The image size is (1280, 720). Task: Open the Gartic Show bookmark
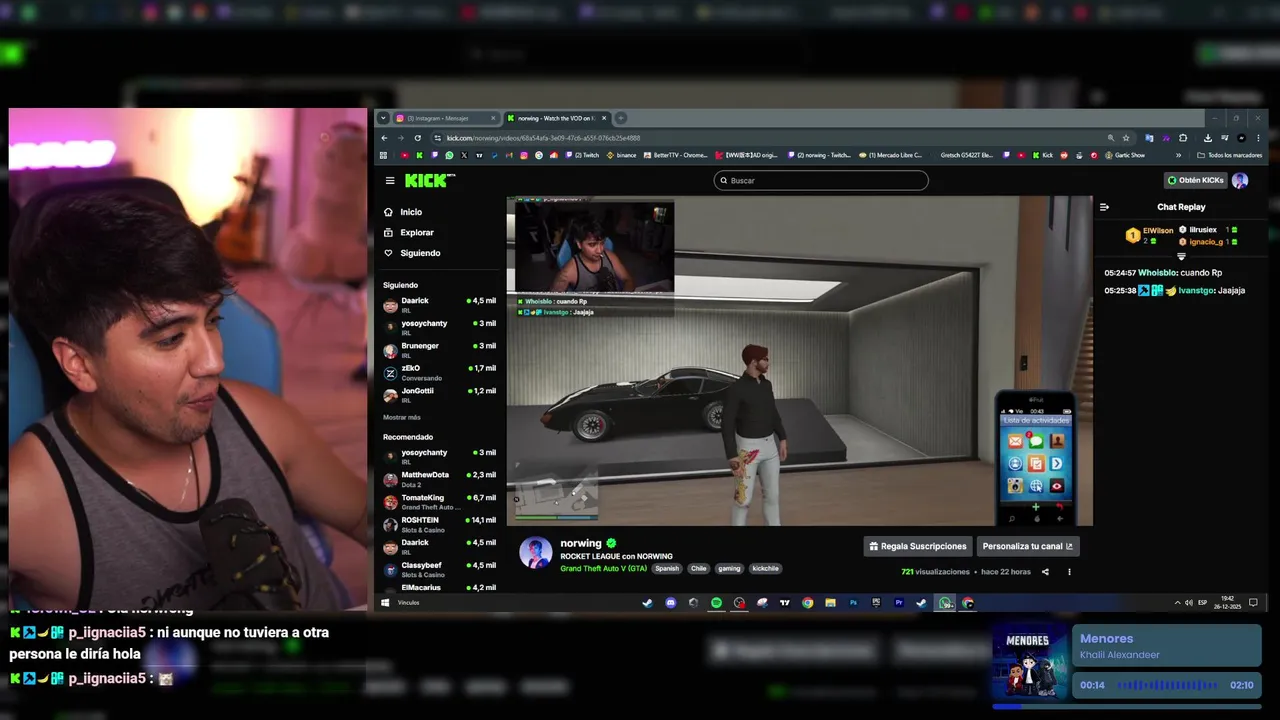click(1124, 155)
